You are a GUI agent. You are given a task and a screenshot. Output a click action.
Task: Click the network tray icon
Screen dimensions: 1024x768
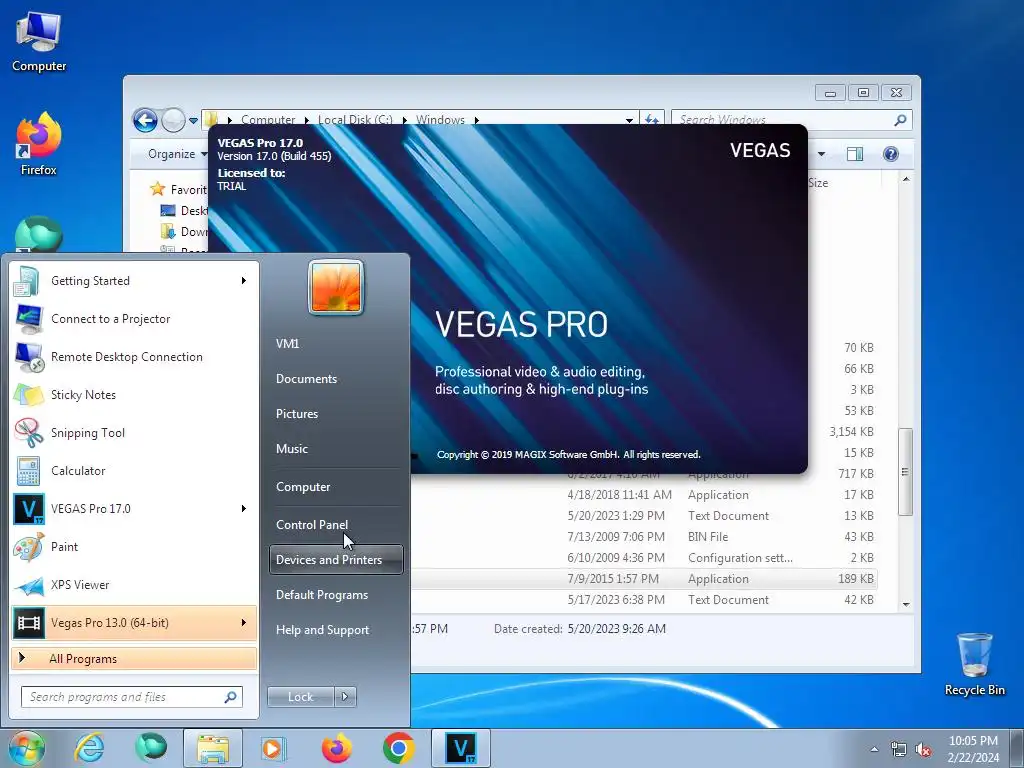(899, 750)
